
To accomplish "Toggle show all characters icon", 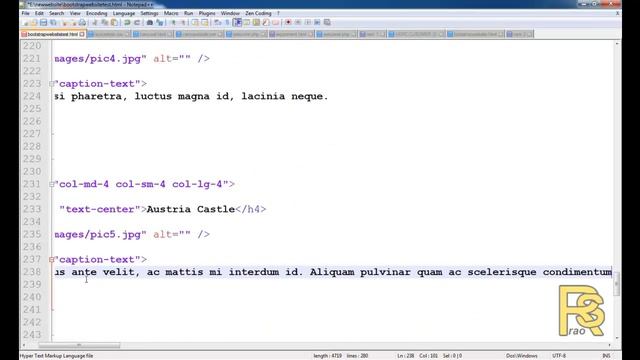I will coord(227,22).
